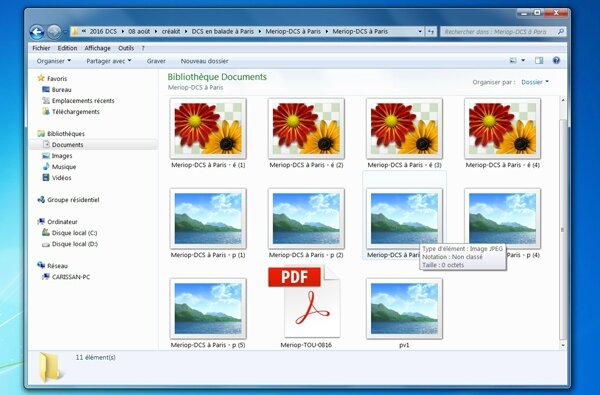Select thumbnail 'Meriop-DCS à Paris - p (4)'

click(x=502, y=219)
